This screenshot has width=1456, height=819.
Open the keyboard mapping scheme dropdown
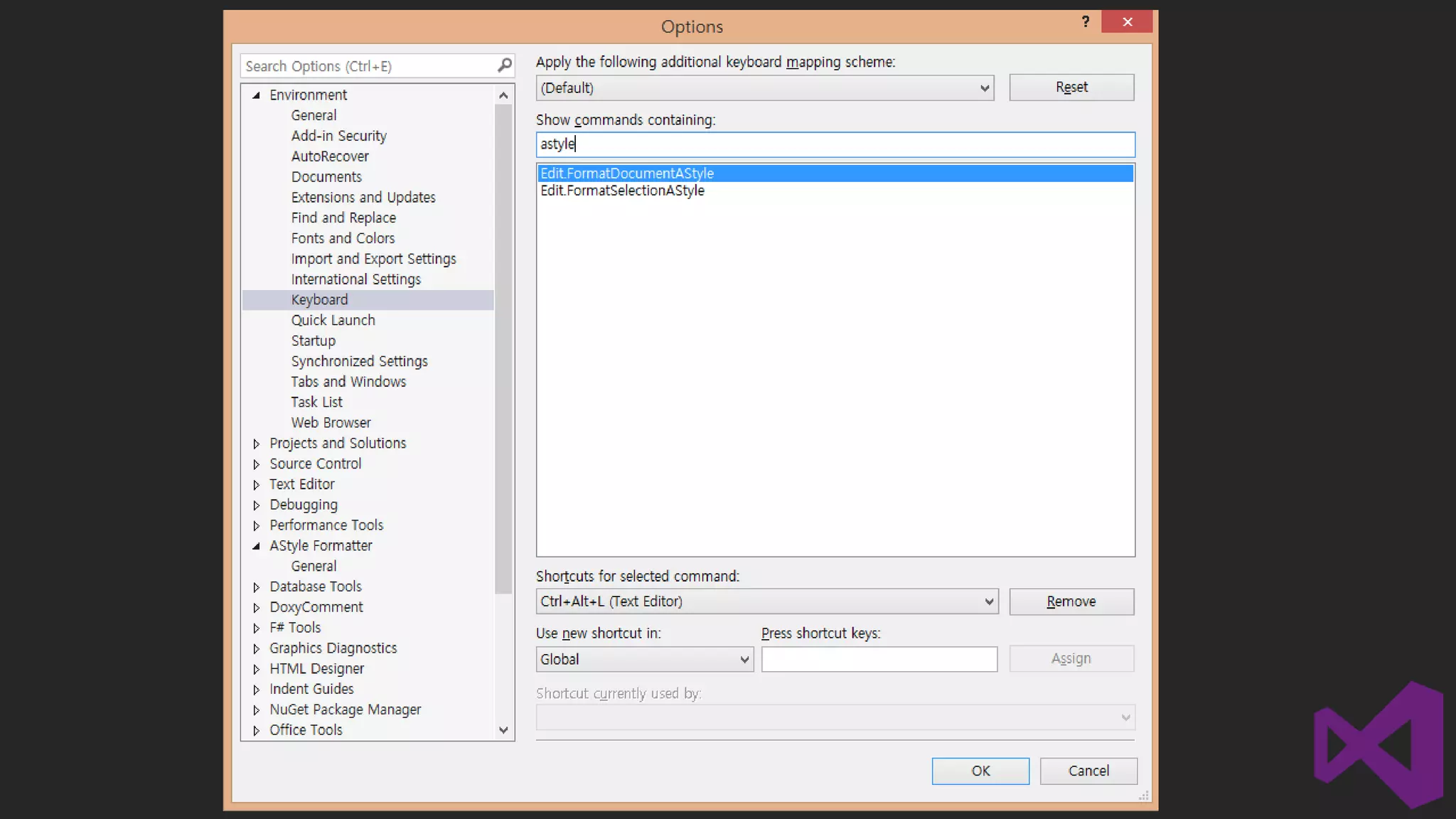tap(984, 88)
